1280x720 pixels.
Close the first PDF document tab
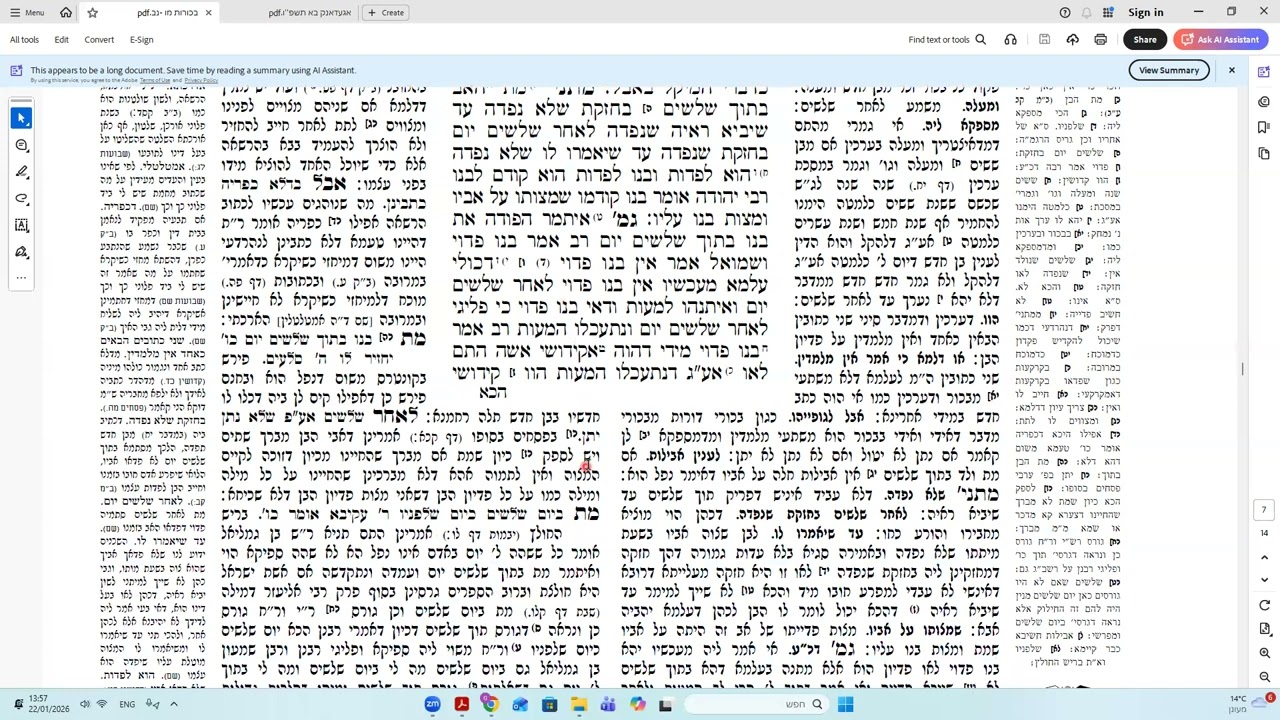208,13
